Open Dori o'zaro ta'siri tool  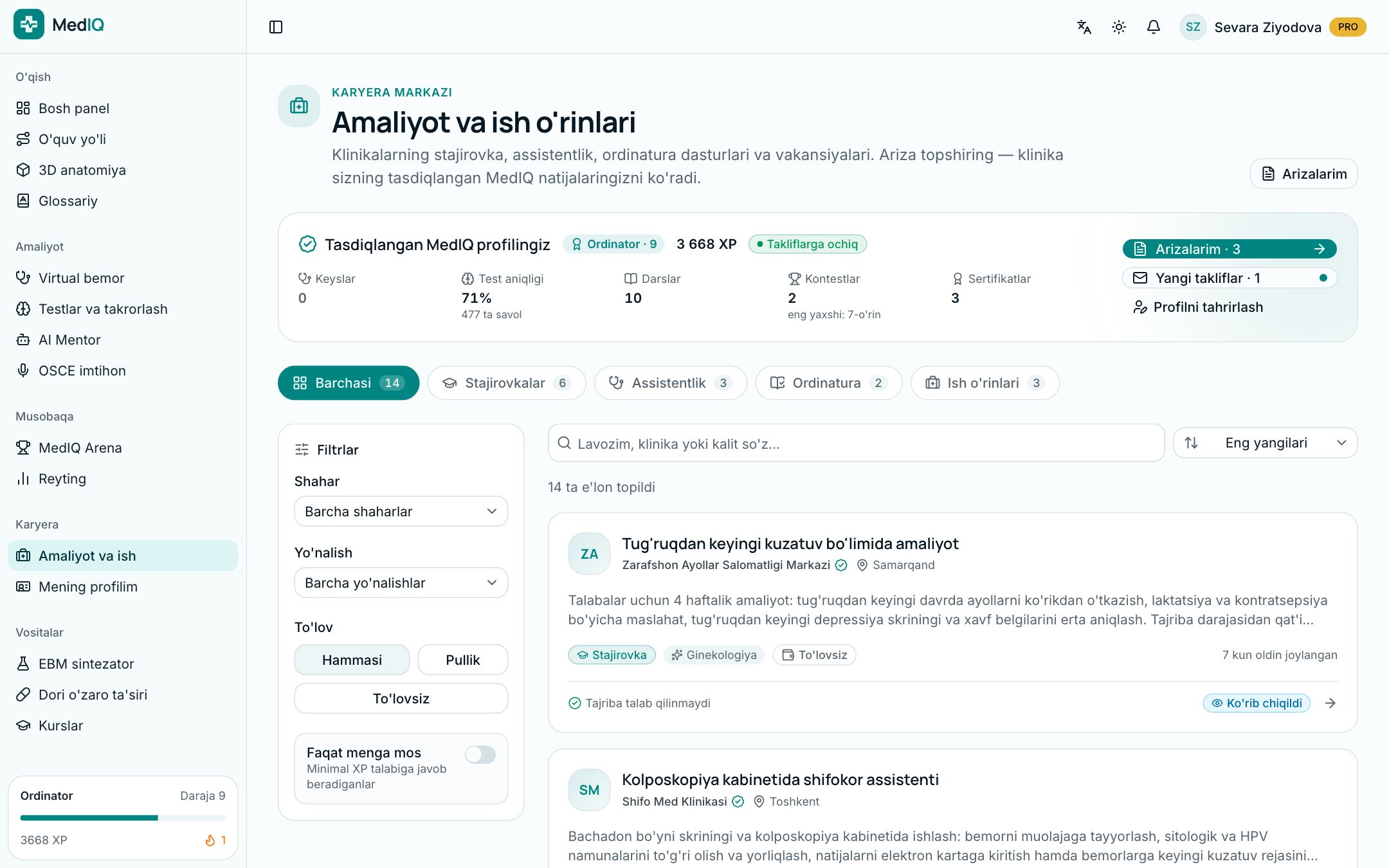click(x=123, y=694)
